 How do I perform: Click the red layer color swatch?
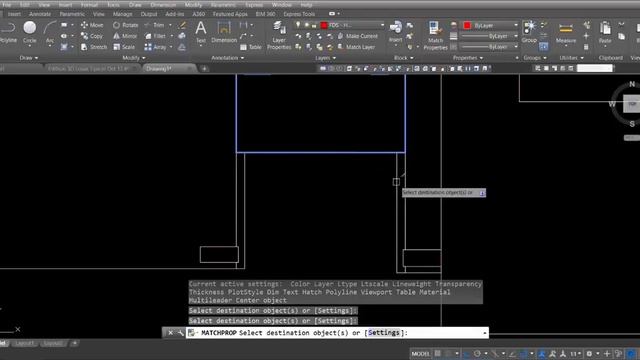[x=324, y=25]
